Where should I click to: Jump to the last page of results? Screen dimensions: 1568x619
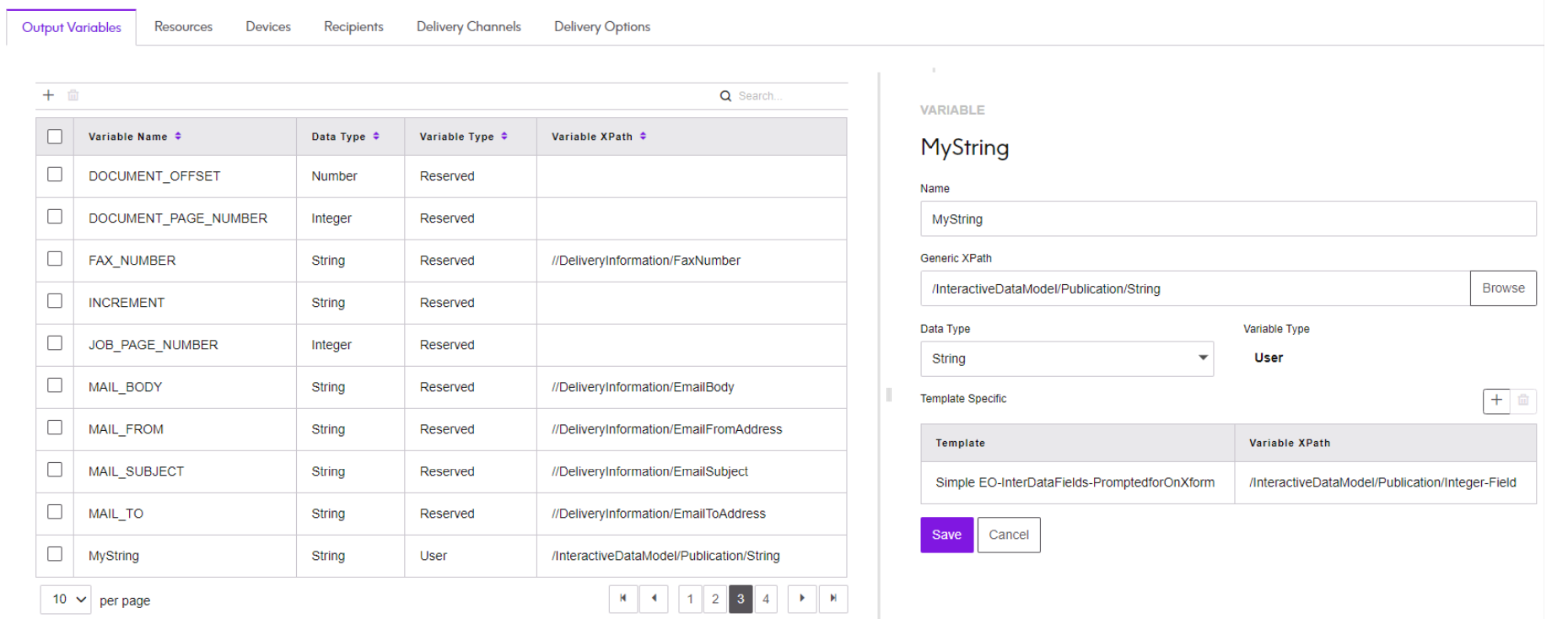[833, 599]
